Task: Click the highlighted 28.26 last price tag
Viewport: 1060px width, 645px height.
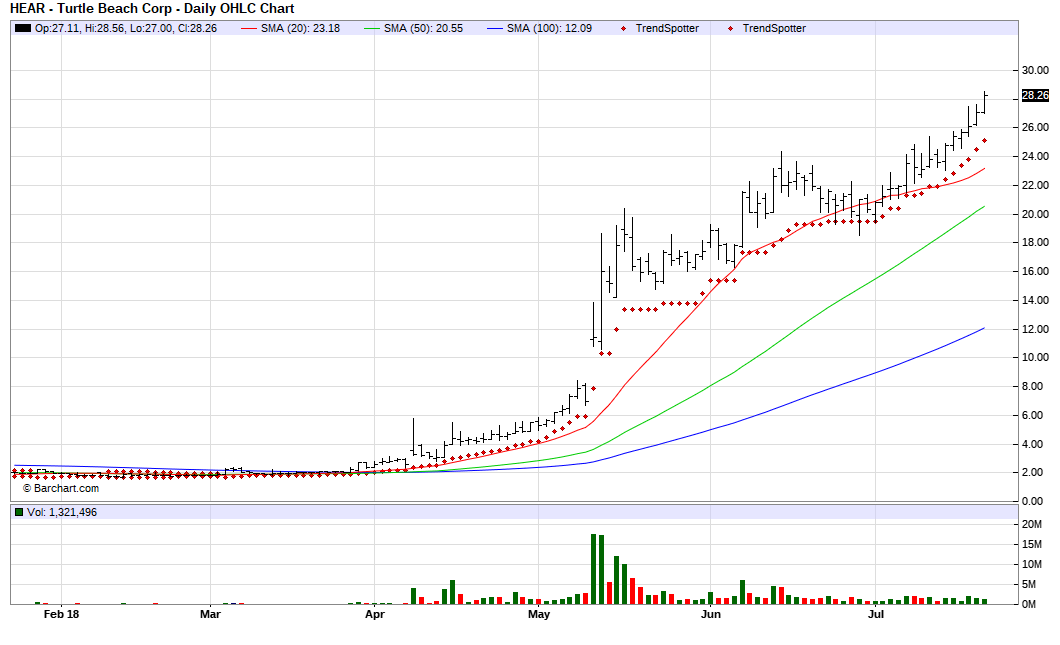Action: [1035, 95]
